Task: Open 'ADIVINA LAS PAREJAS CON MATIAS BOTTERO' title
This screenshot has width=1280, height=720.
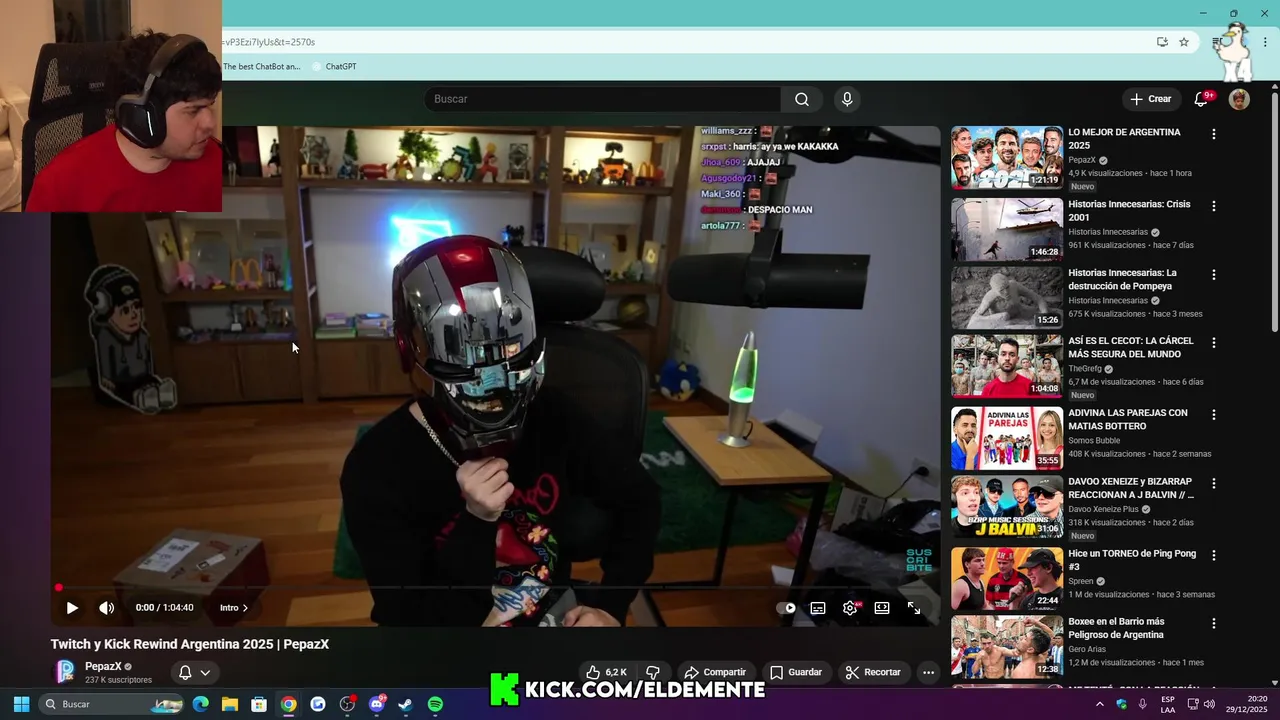Action: (1128, 419)
